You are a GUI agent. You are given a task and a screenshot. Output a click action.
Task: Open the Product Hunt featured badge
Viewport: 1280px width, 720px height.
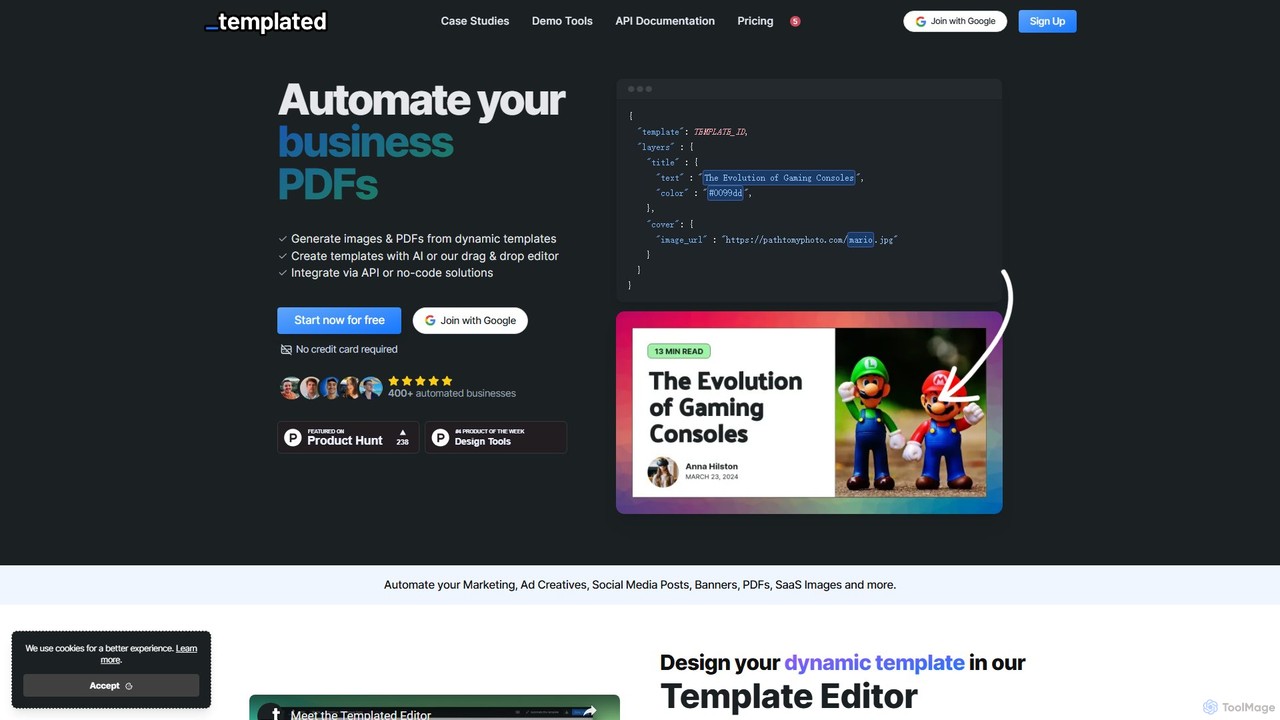click(348, 437)
